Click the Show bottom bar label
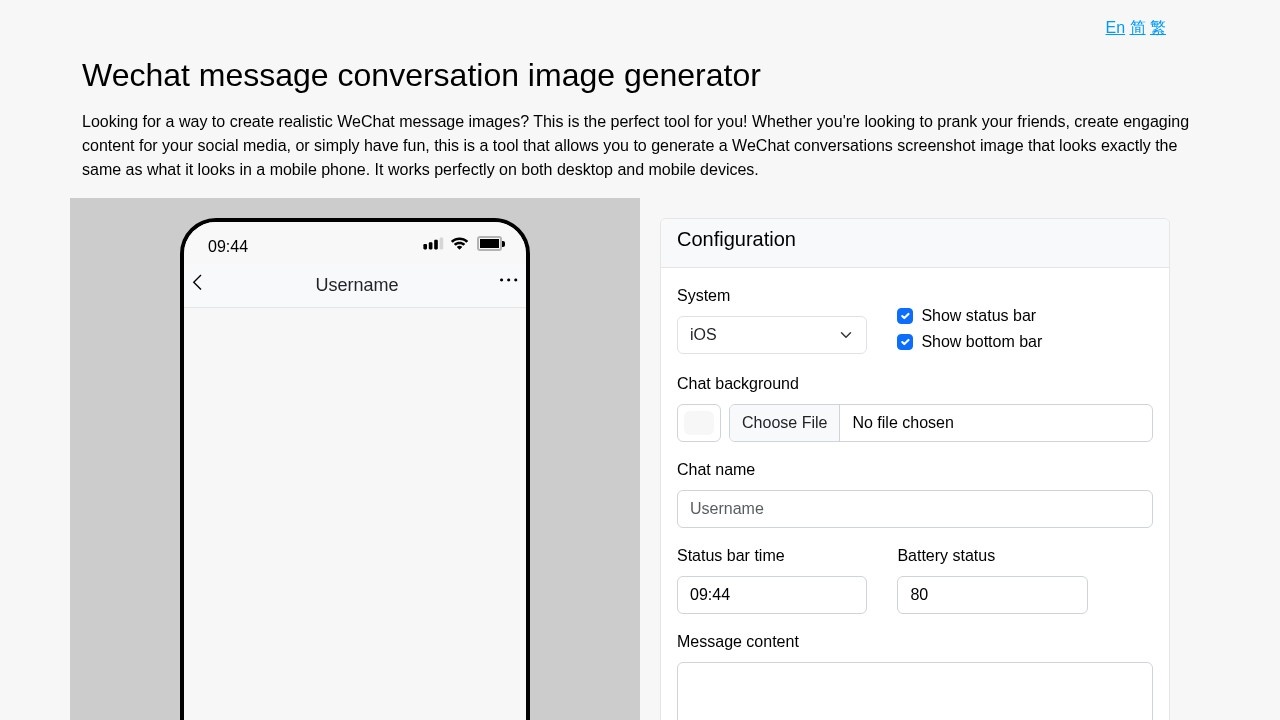Image resolution: width=1280 pixels, height=720 pixels. pyautogui.click(x=981, y=342)
